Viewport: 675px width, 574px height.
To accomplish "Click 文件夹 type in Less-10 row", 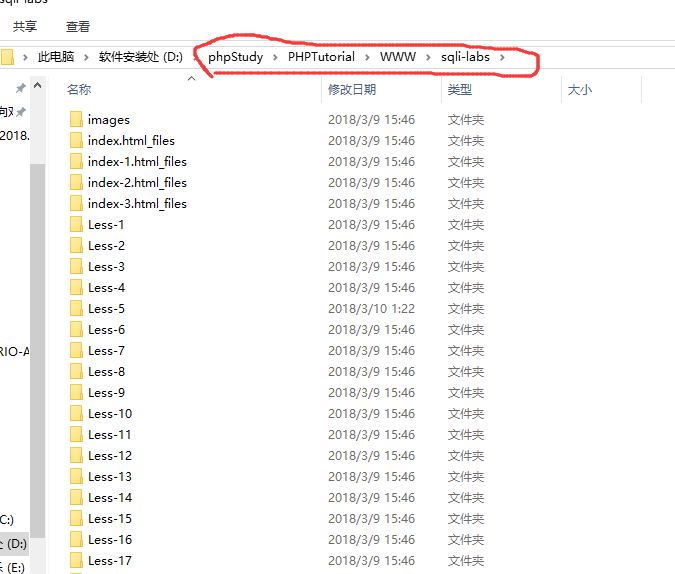I will point(466,414).
